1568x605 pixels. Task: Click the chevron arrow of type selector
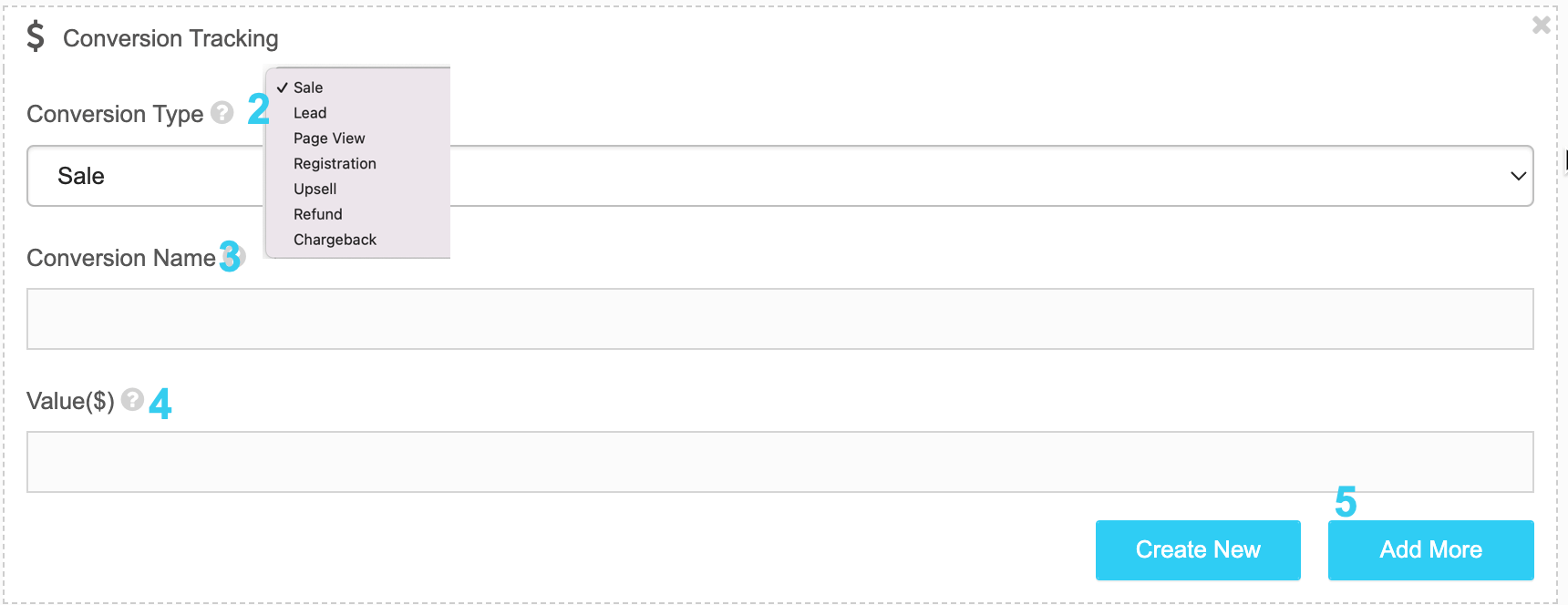pos(1518,176)
